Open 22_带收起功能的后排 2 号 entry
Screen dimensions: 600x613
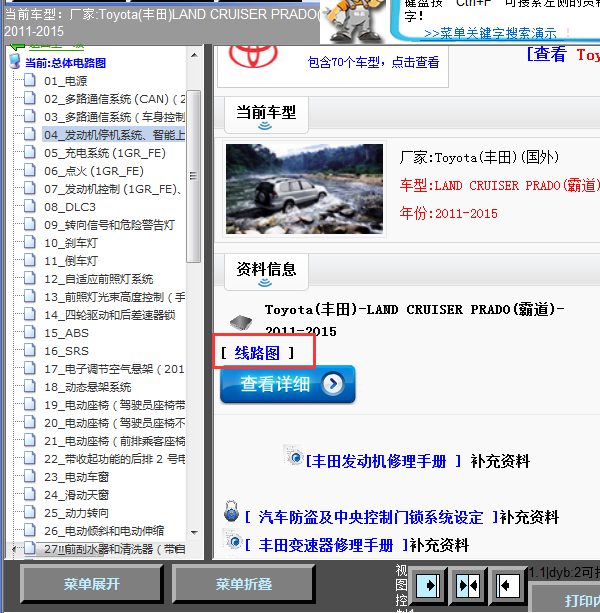(x=115, y=459)
